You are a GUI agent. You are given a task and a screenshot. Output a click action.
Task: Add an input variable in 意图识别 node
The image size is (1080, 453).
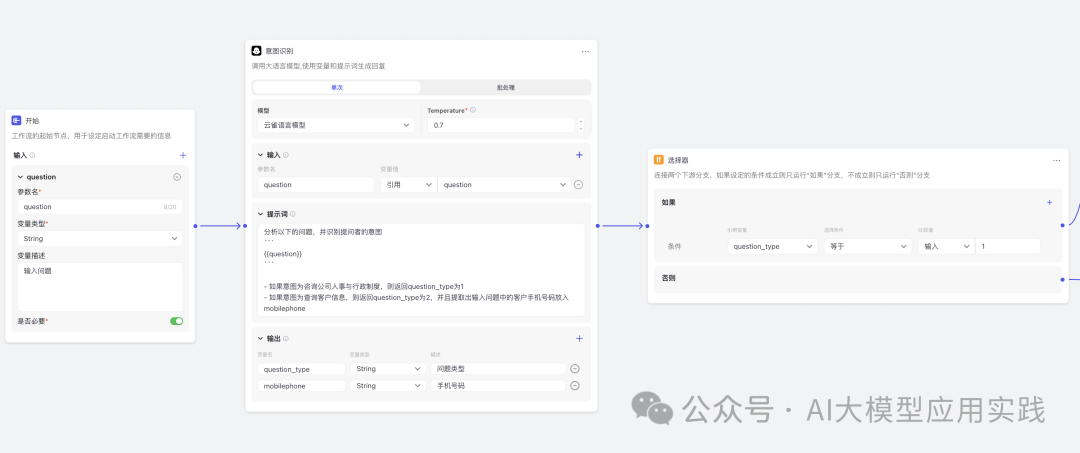[579, 155]
